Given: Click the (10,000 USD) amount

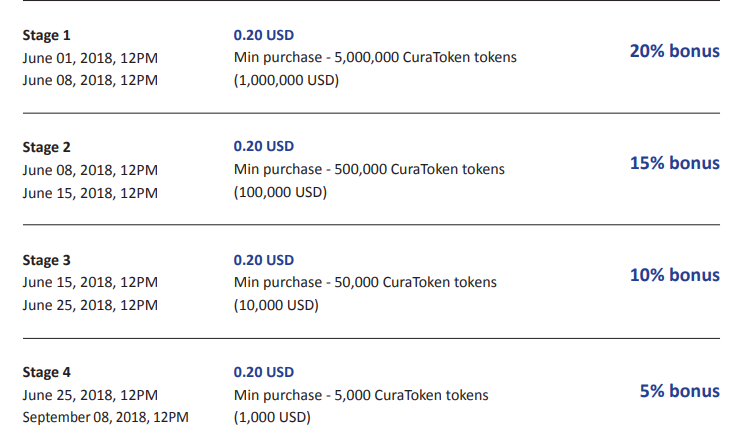Looking at the screenshot, I should point(276,305).
